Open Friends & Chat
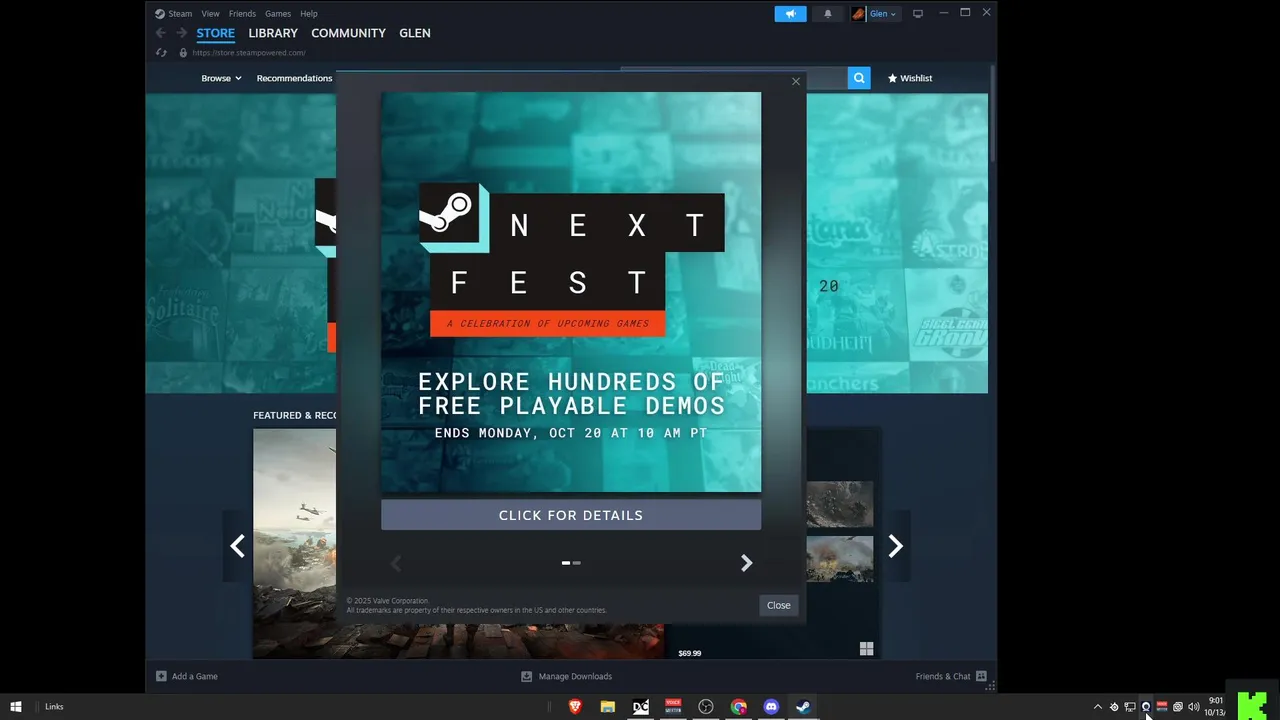The image size is (1280, 720). [951, 676]
